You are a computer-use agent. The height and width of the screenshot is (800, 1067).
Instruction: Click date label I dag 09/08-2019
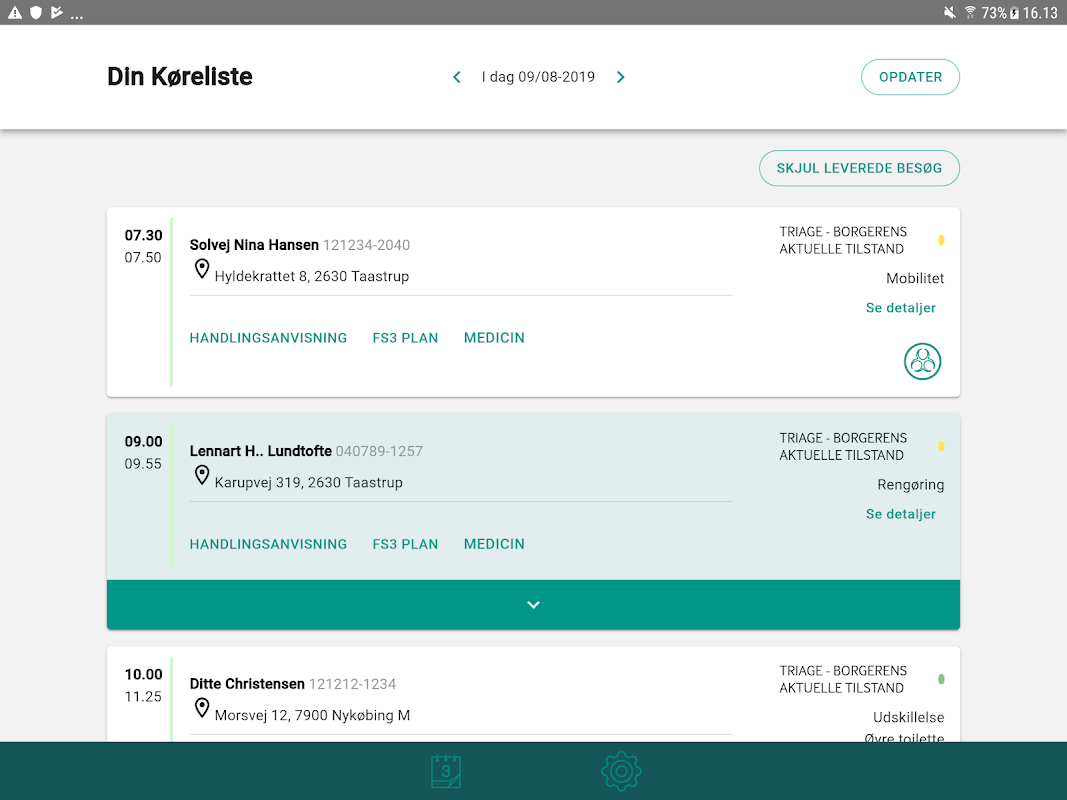[538, 77]
